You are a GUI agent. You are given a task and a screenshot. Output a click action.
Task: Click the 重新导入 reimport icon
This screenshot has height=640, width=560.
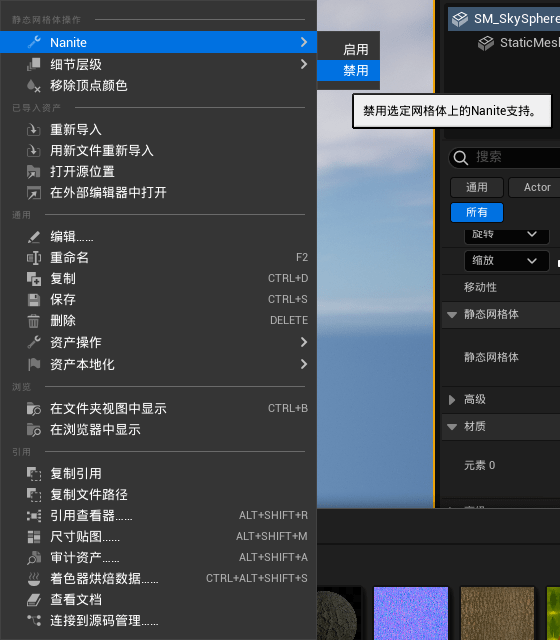tap(34, 130)
